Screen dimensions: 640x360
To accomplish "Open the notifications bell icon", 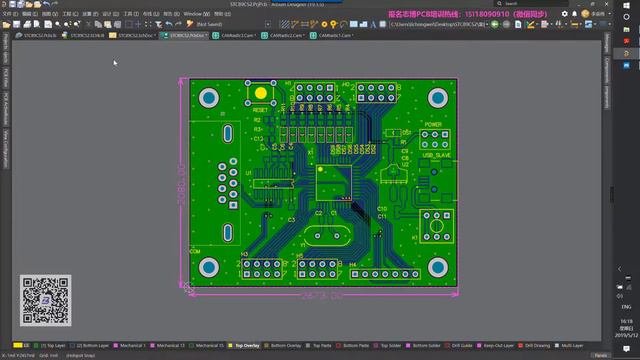I will click(574, 13).
